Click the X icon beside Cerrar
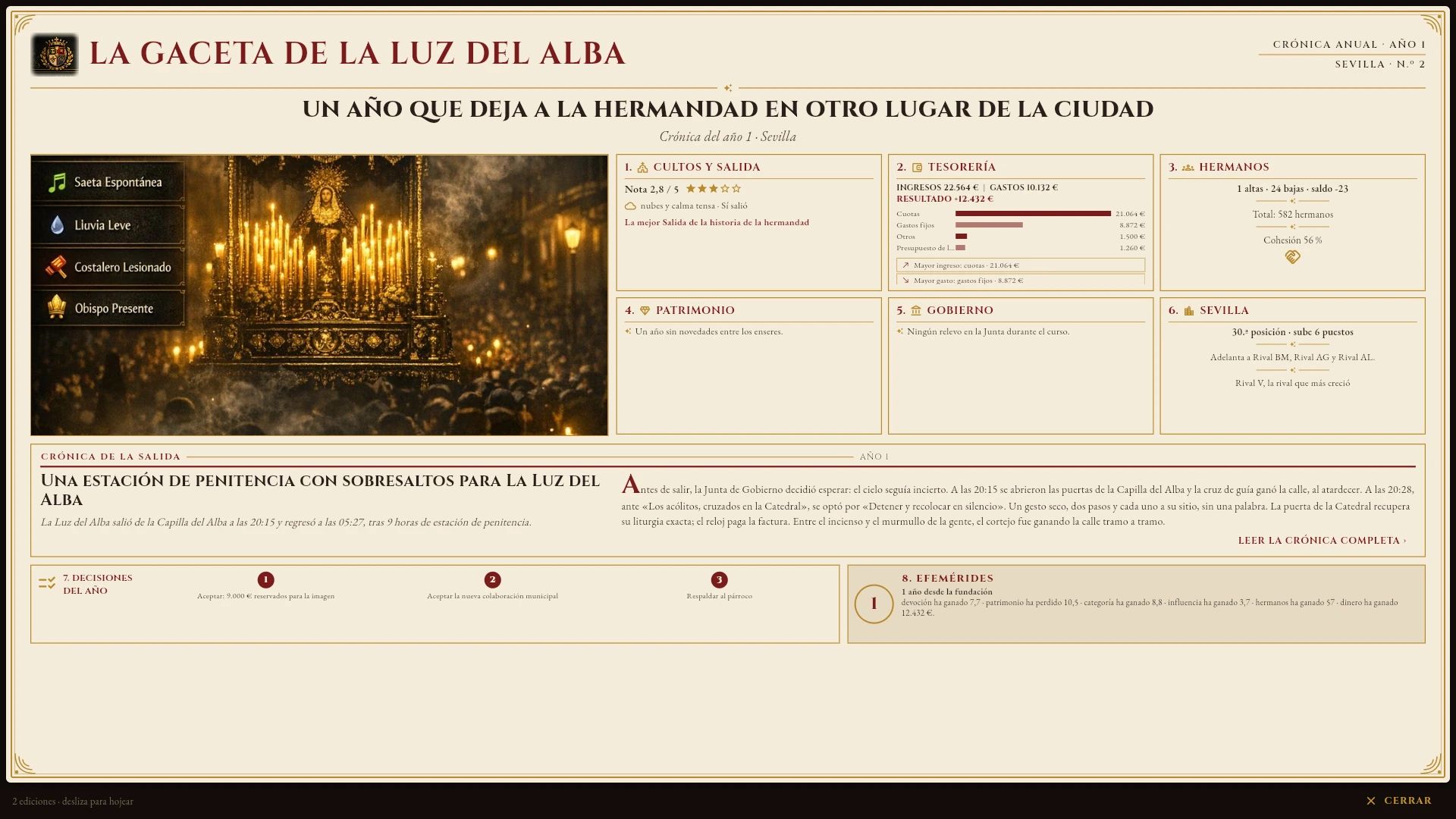Viewport: 1456px width, 819px height. coord(1371,801)
